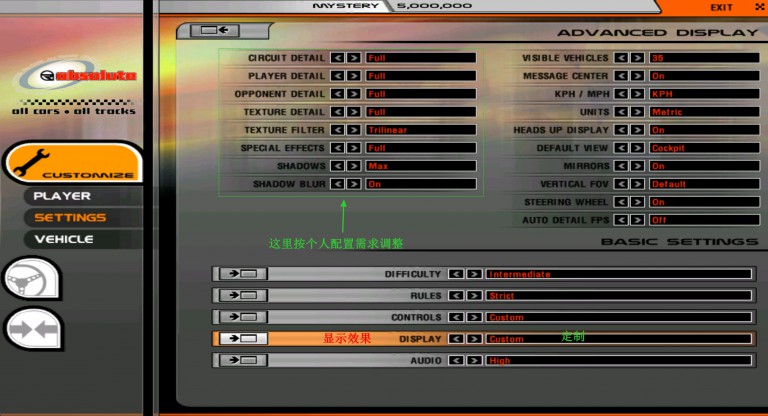
Task: Lower Player Detail using left arrow
Action: pos(337,76)
